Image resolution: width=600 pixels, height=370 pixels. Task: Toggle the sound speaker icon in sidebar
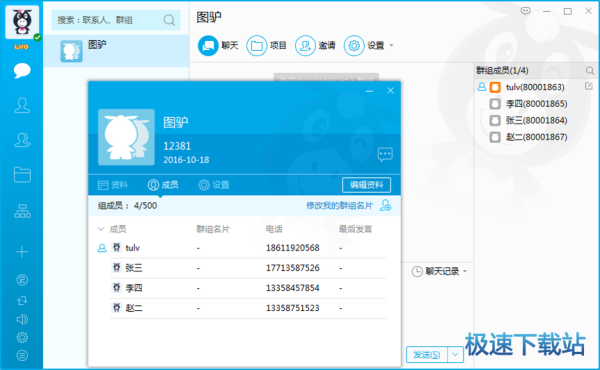(x=22, y=319)
